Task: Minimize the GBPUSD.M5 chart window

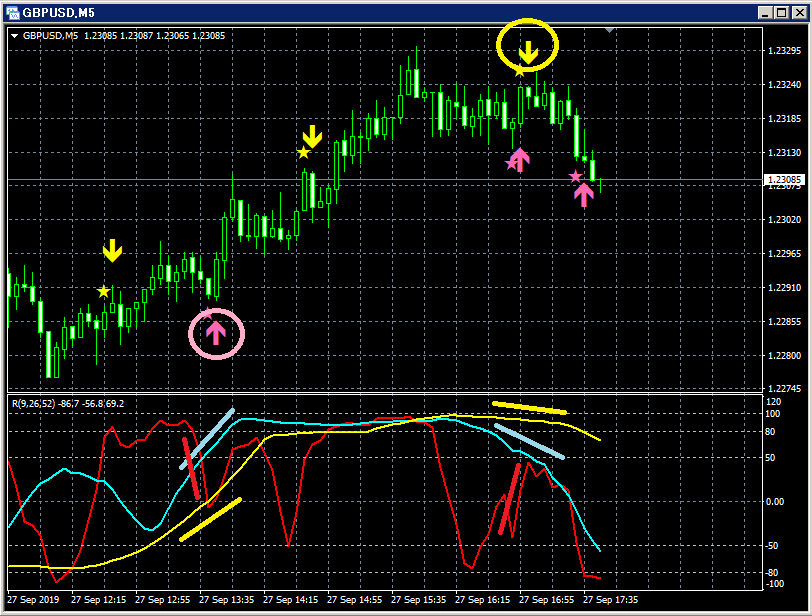Action: pyautogui.click(x=765, y=13)
